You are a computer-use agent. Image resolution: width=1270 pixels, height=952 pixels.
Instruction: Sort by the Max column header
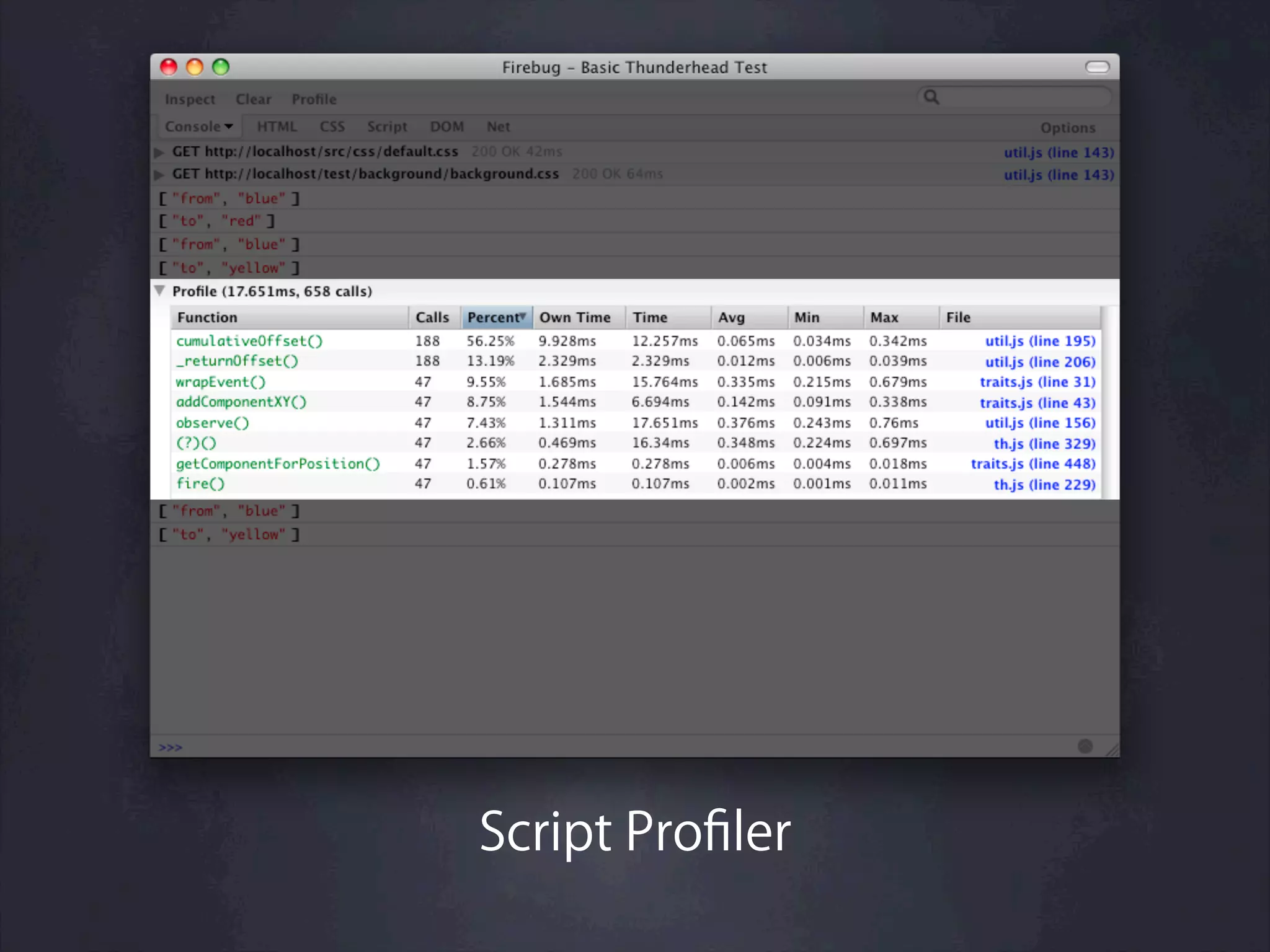(x=901, y=317)
